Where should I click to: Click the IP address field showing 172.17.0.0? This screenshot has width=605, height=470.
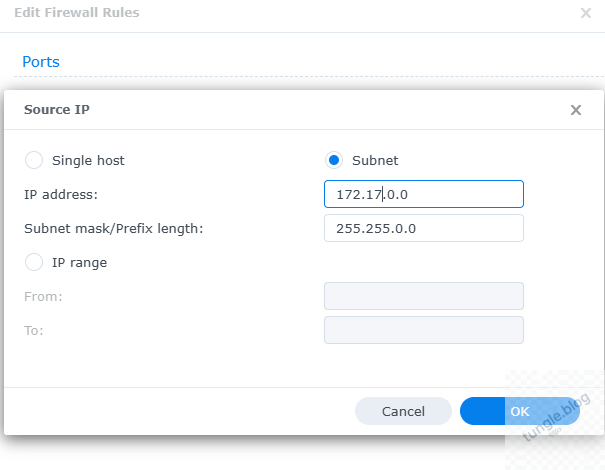pos(424,194)
